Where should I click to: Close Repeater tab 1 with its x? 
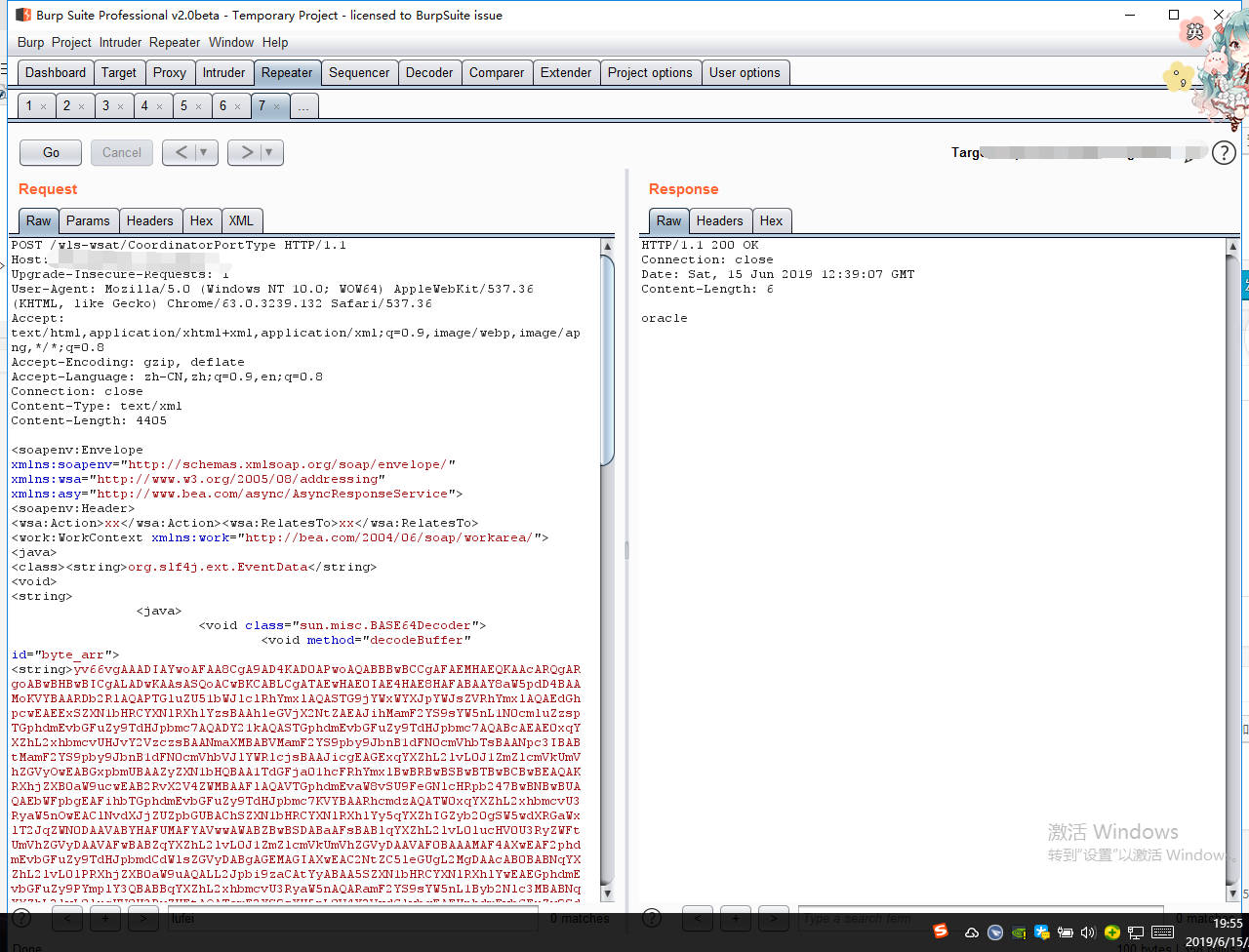click(x=43, y=106)
